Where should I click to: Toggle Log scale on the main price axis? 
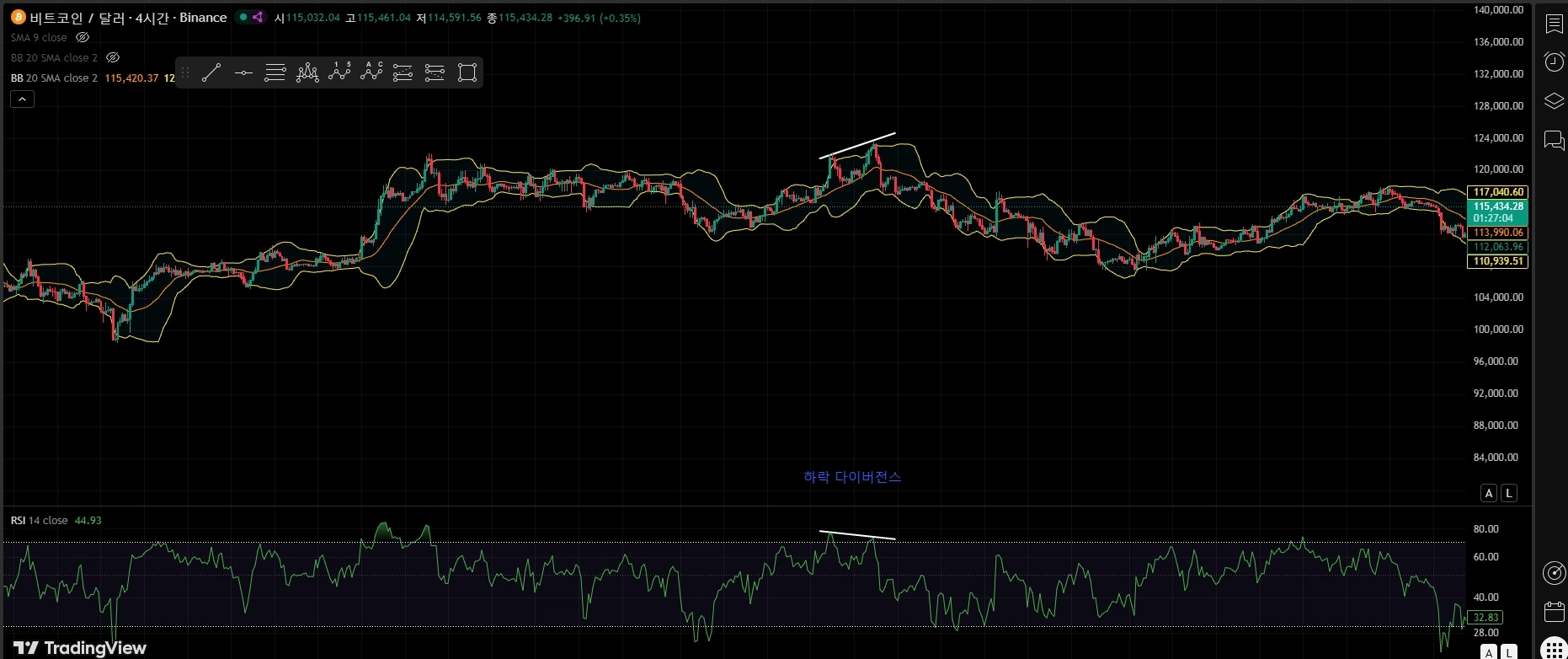coord(1509,493)
